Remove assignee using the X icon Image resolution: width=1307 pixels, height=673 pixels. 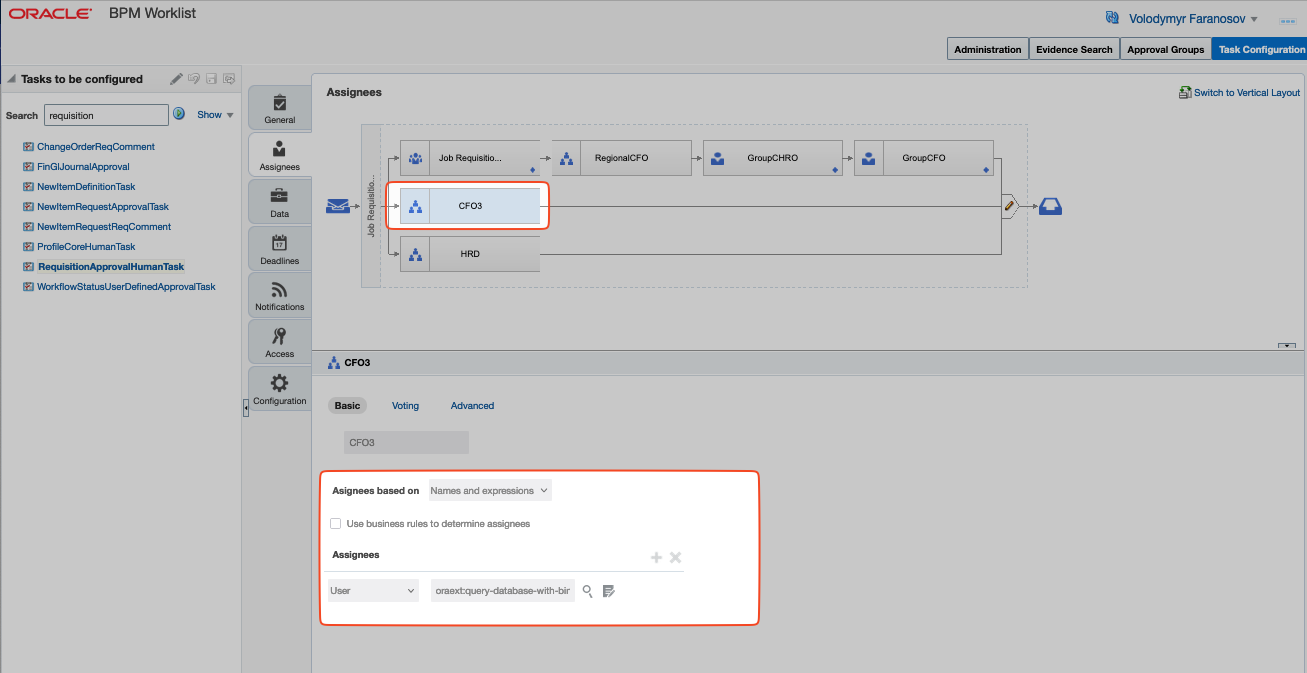click(675, 558)
